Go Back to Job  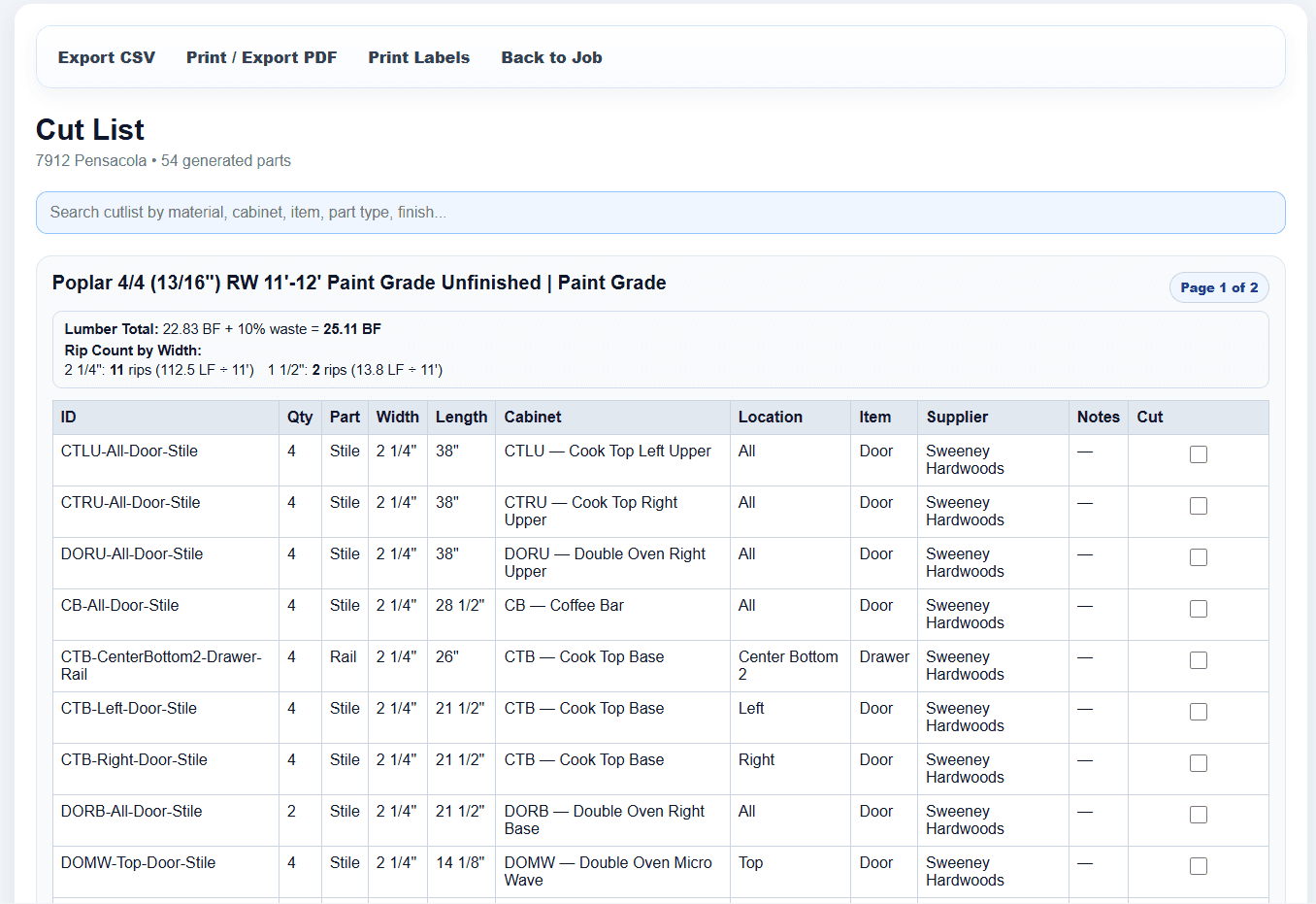point(551,57)
